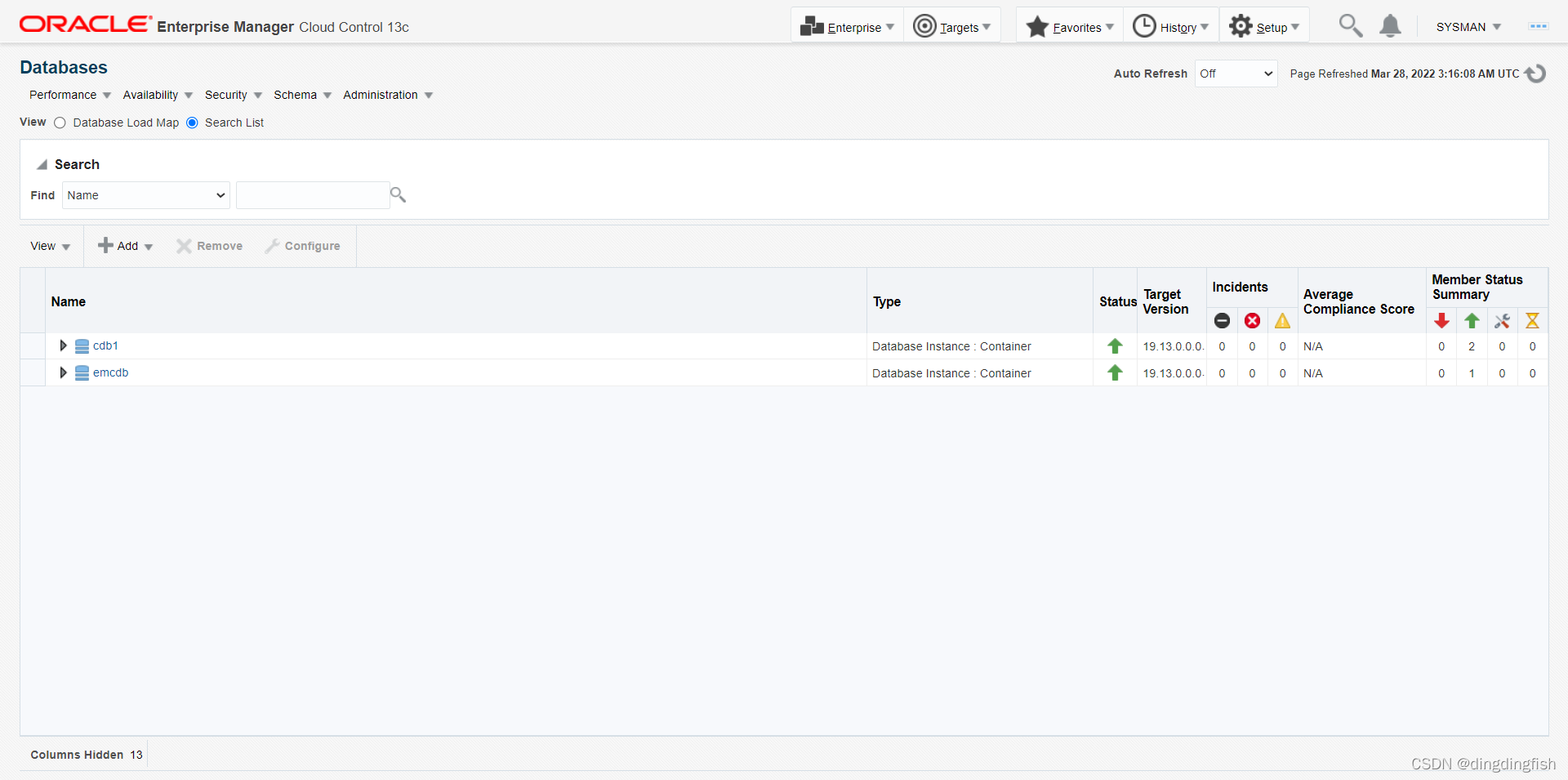Click the emcdb database icon
Image resolution: width=1568 pixels, height=780 pixels.
coord(82,373)
